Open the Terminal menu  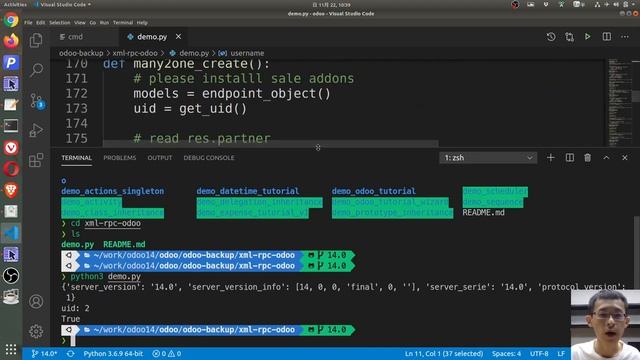click(x=123, y=23)
